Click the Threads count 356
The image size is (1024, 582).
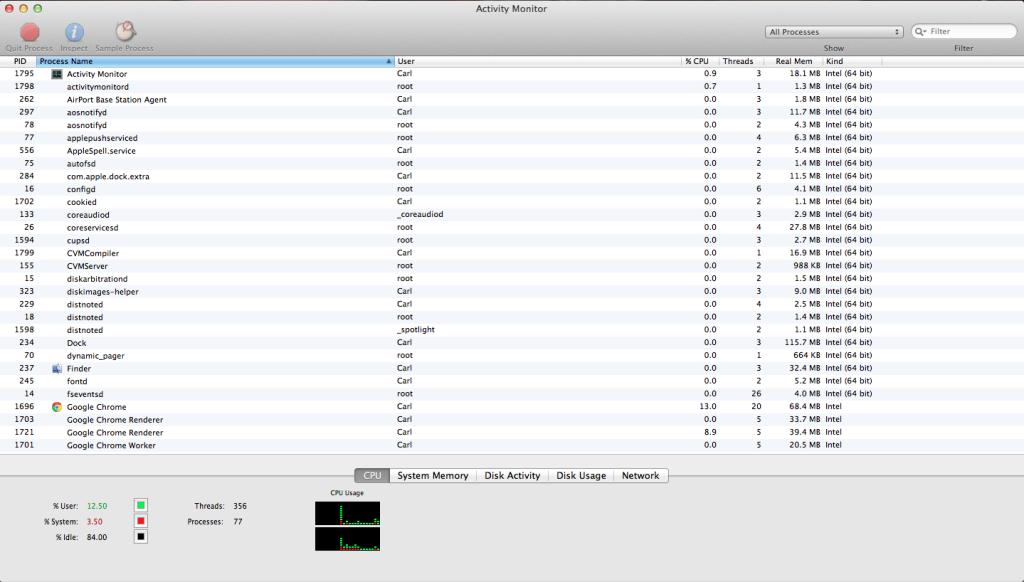[x=240, y=506]
